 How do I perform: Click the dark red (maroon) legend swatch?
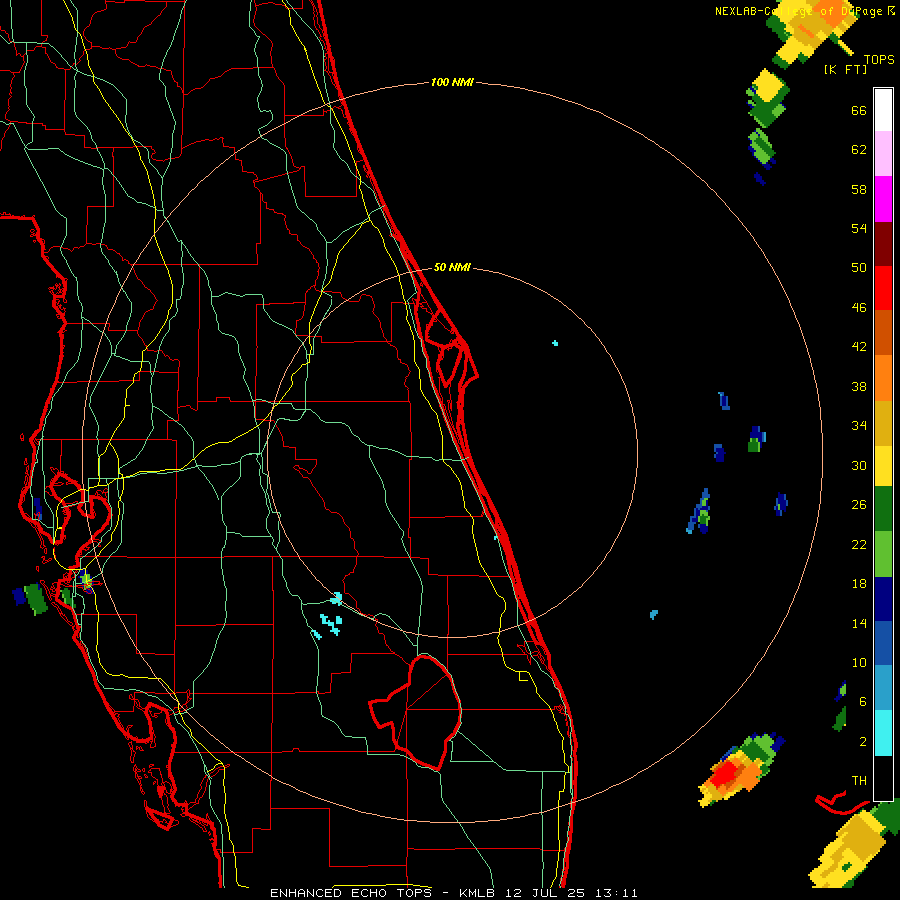pyautogui.click(x=883, y=243)
